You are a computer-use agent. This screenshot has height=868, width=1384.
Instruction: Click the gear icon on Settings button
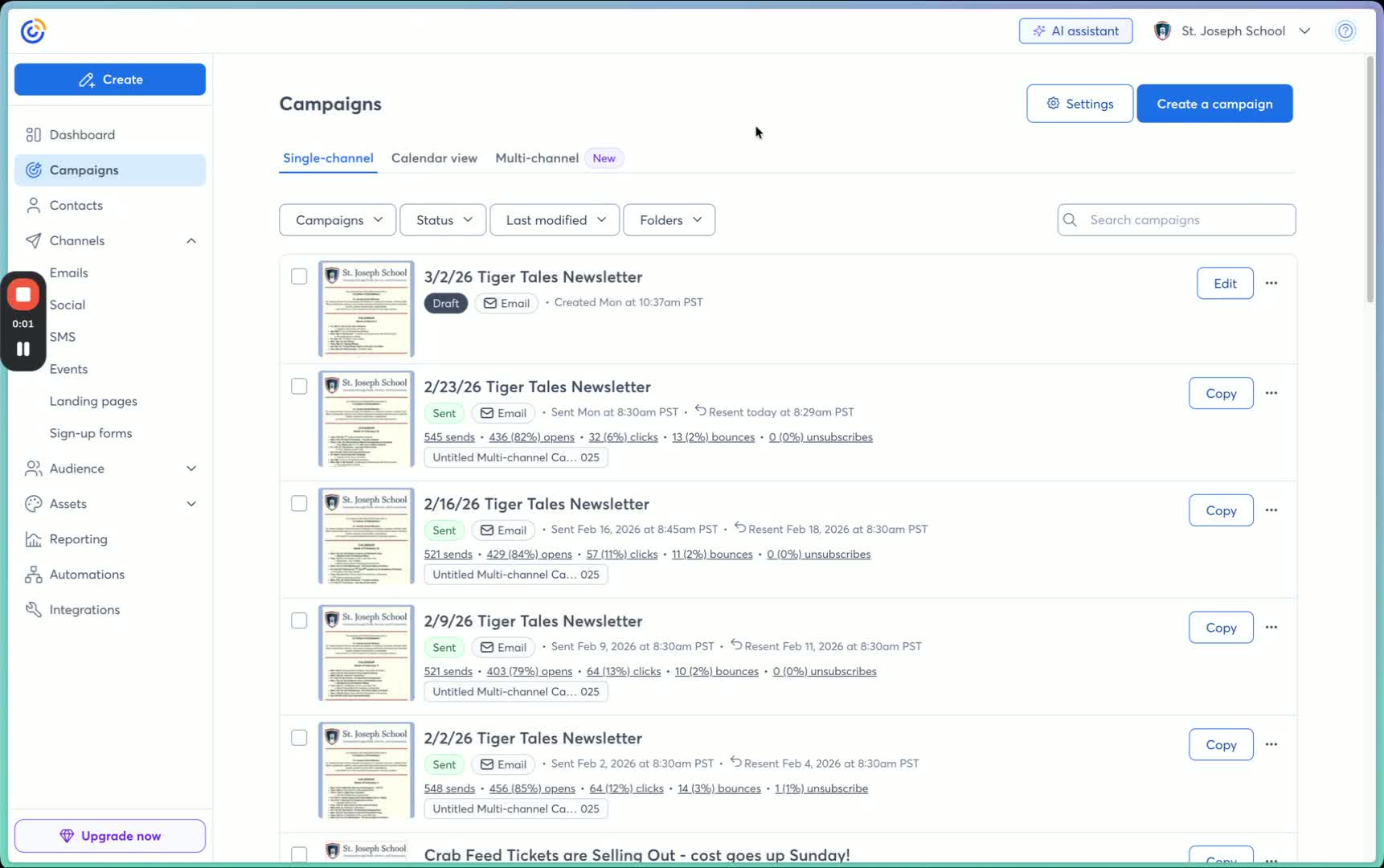point(1053,103)
